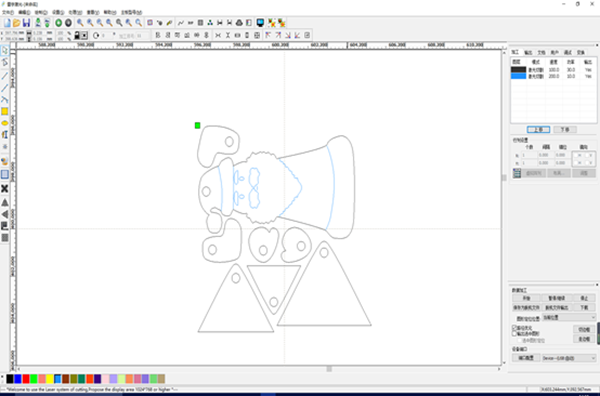Click the move layer up button

click(x=538, y=130)
